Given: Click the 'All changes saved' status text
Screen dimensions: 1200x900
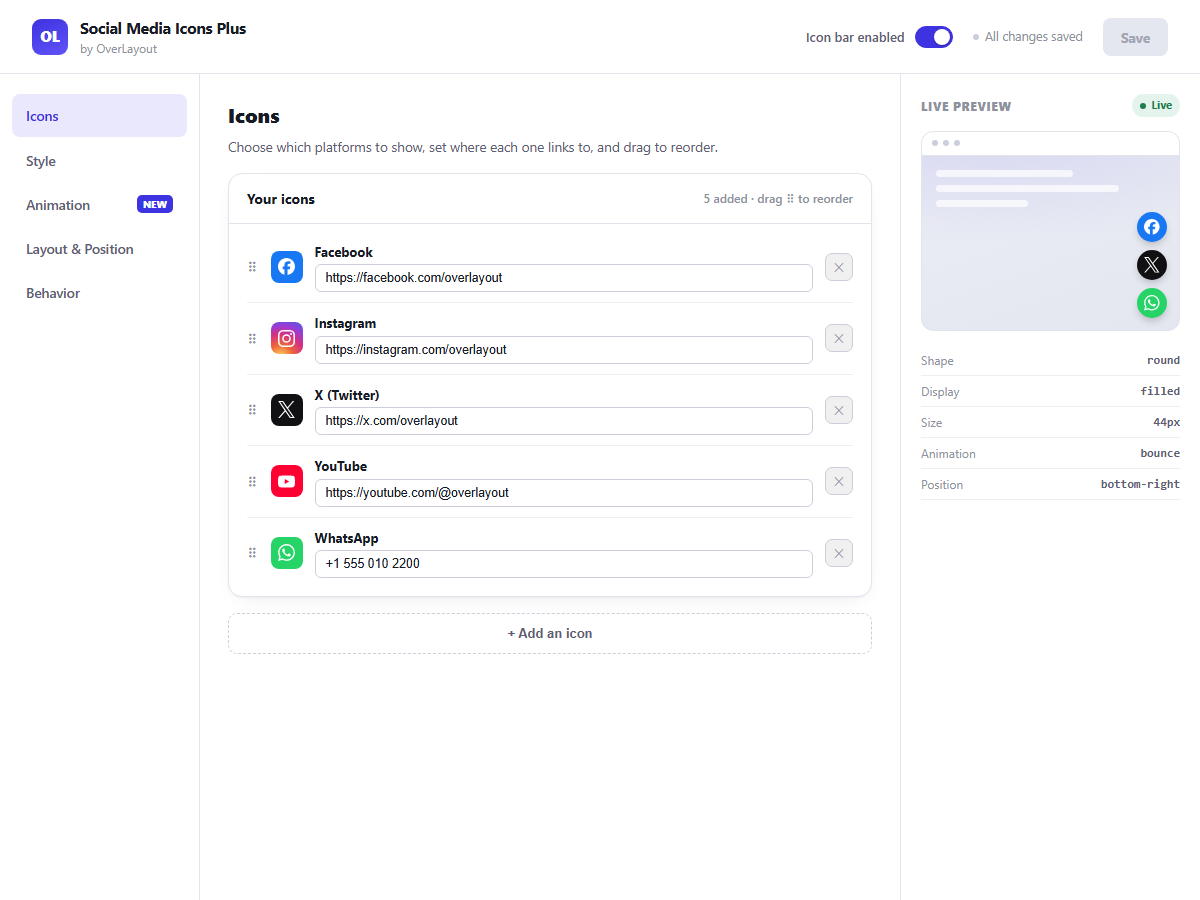Looking at the screenshot, I should [1034, 37].
